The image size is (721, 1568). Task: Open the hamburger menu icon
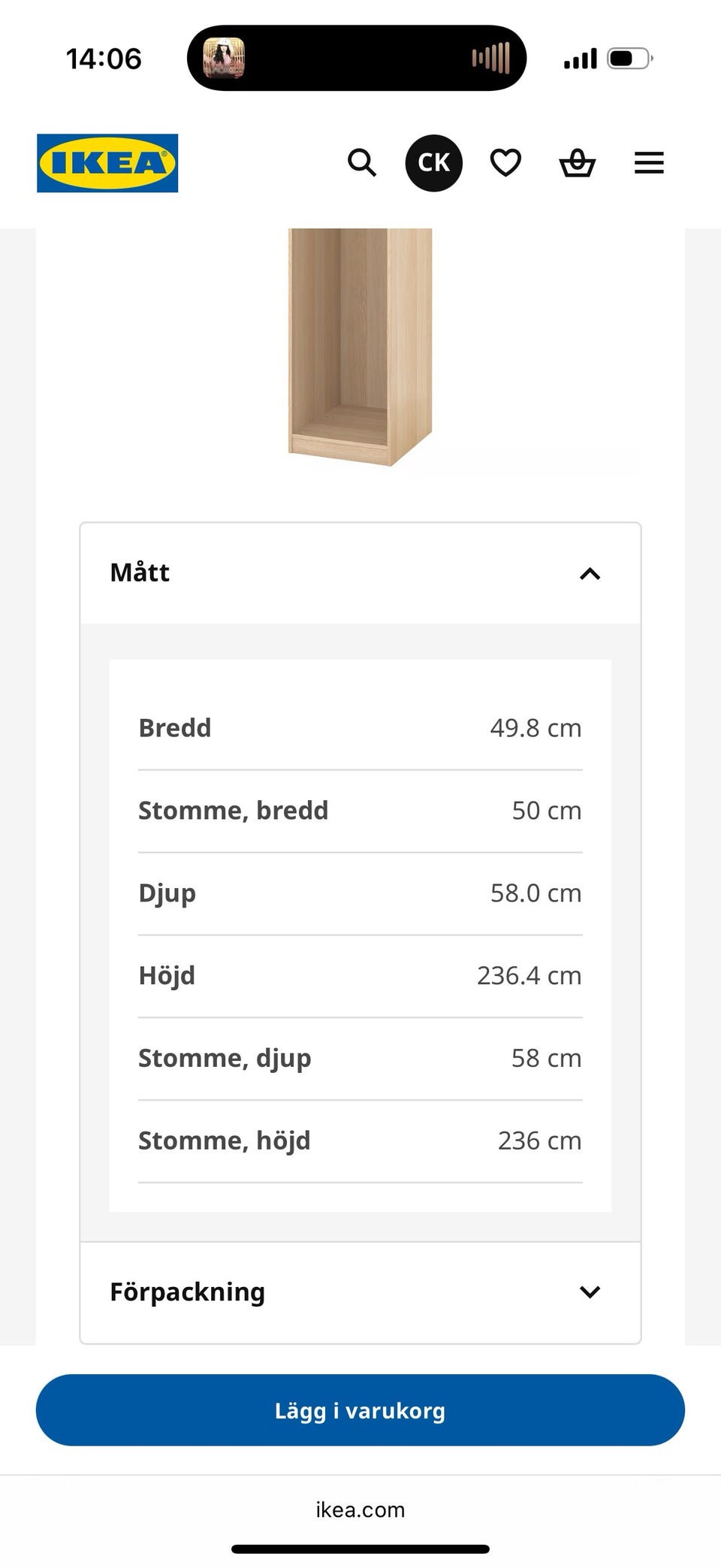pos(649,163)
